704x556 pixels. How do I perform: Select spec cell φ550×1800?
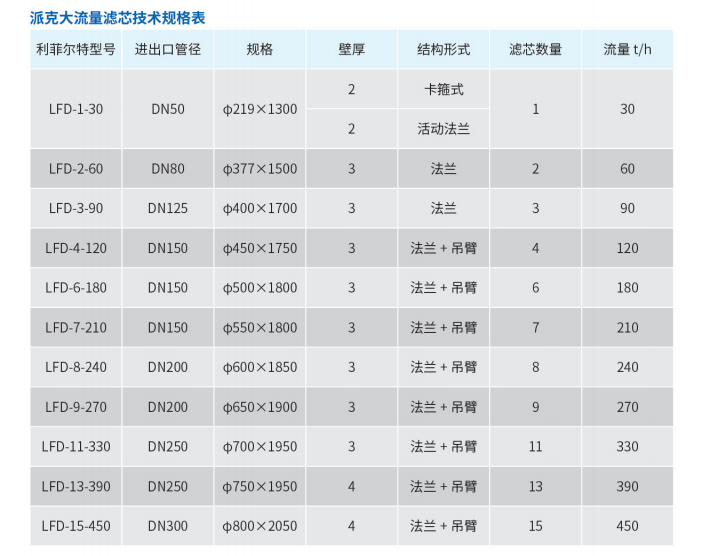pos(260,327)
